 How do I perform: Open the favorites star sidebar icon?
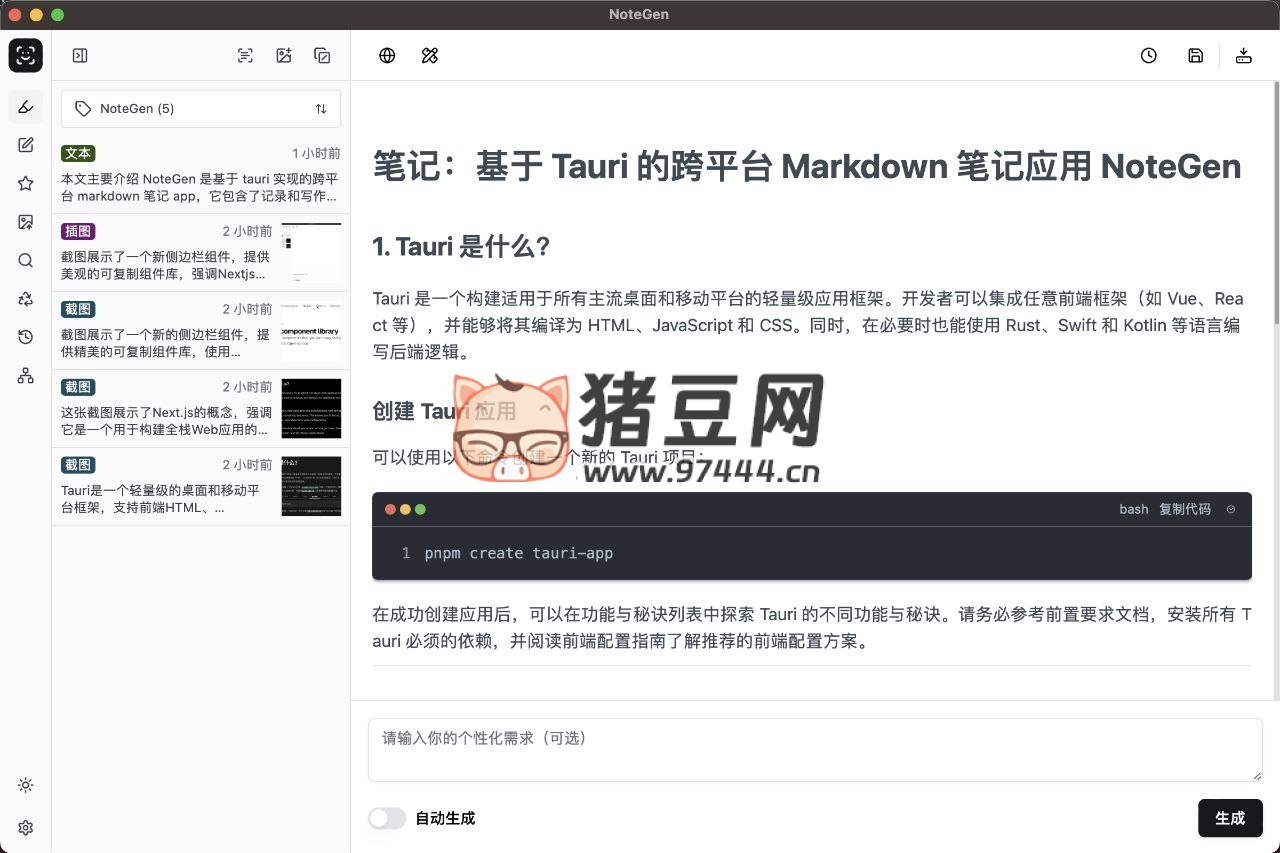tap(26, 184)
